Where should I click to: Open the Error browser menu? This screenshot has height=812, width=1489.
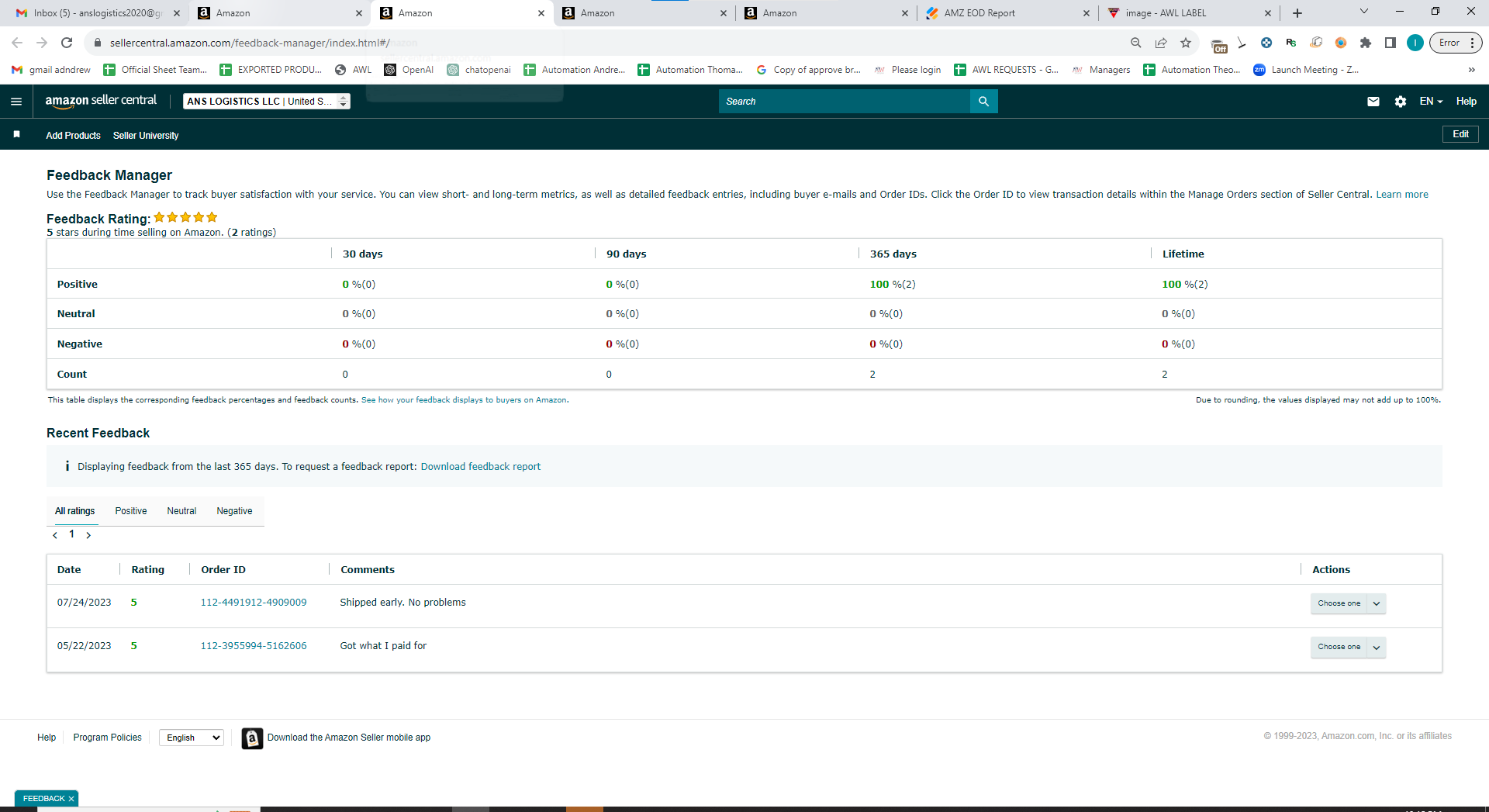[x=1456, y=43]
